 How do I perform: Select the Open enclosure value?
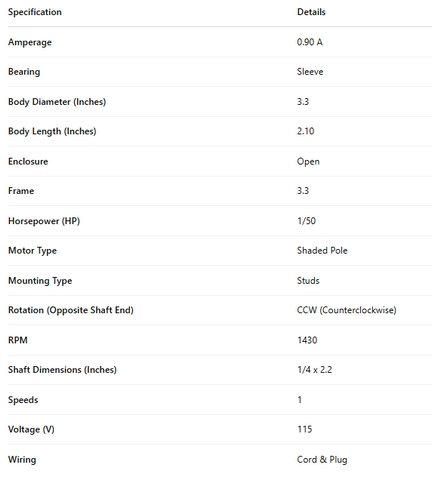pos(308,162)
